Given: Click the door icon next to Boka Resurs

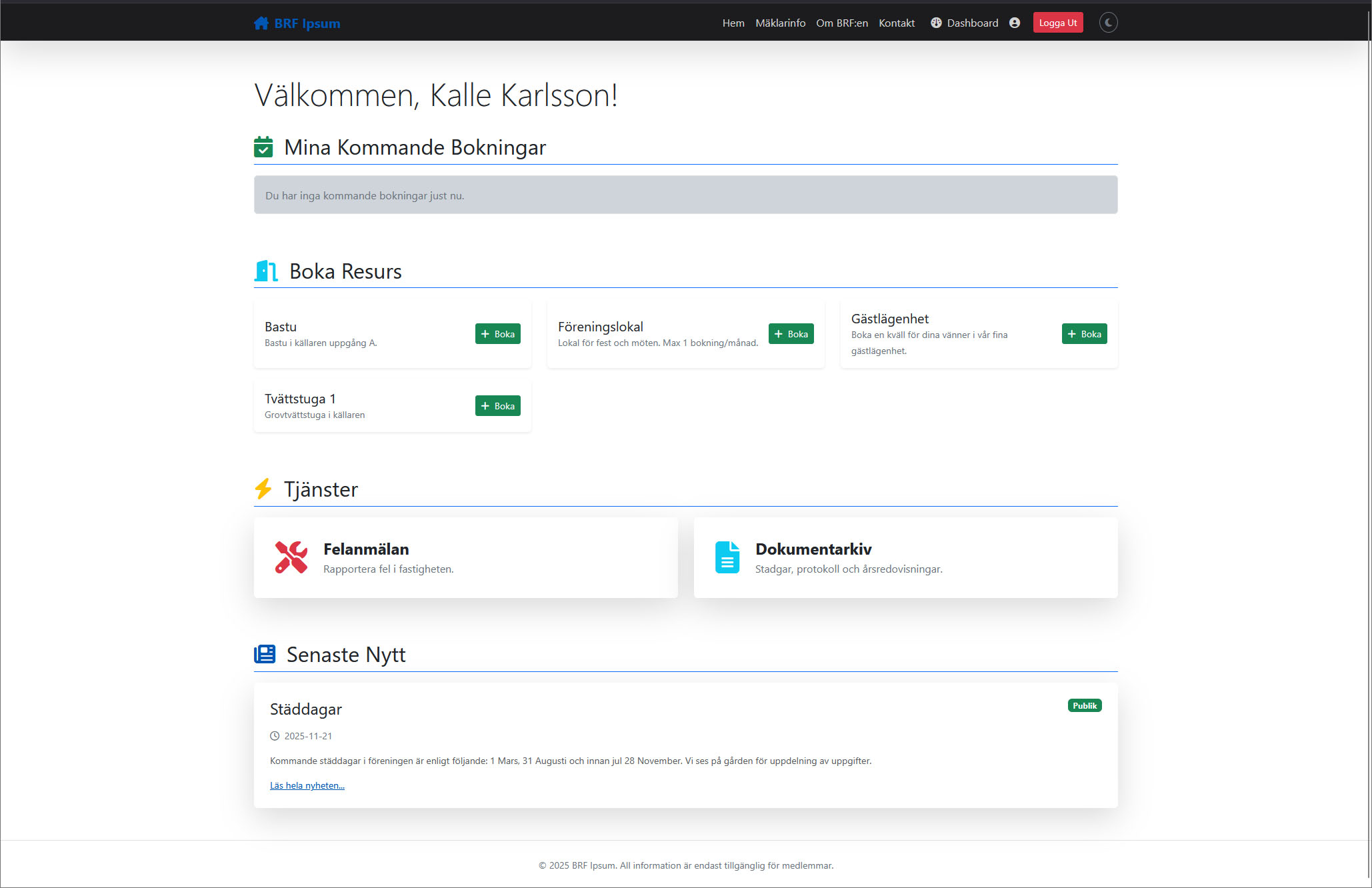Looking at the screenshot, I should point(266,271).
